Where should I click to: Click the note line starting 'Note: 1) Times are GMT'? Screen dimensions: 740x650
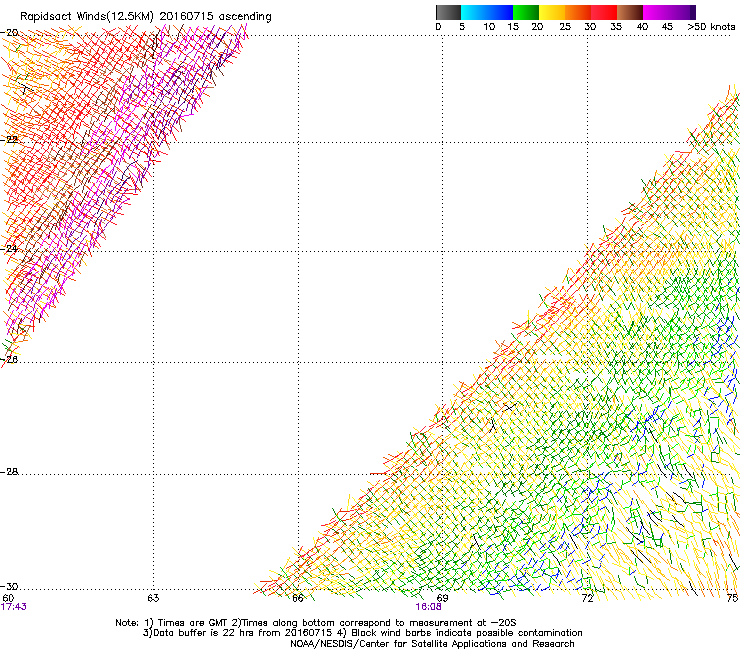click(315, 623)
